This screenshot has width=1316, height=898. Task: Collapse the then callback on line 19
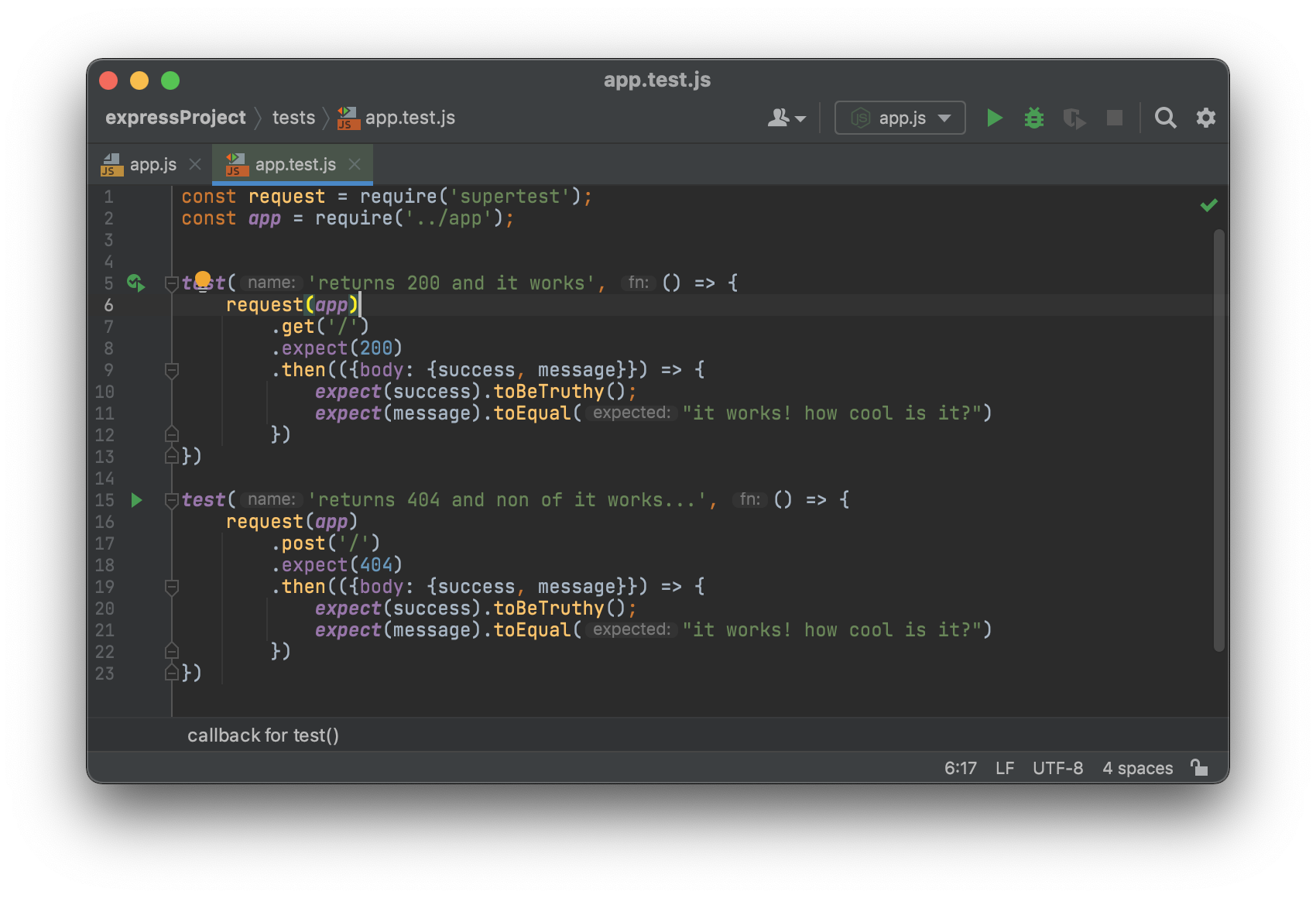pyautogui.click(x=172, y=588)
